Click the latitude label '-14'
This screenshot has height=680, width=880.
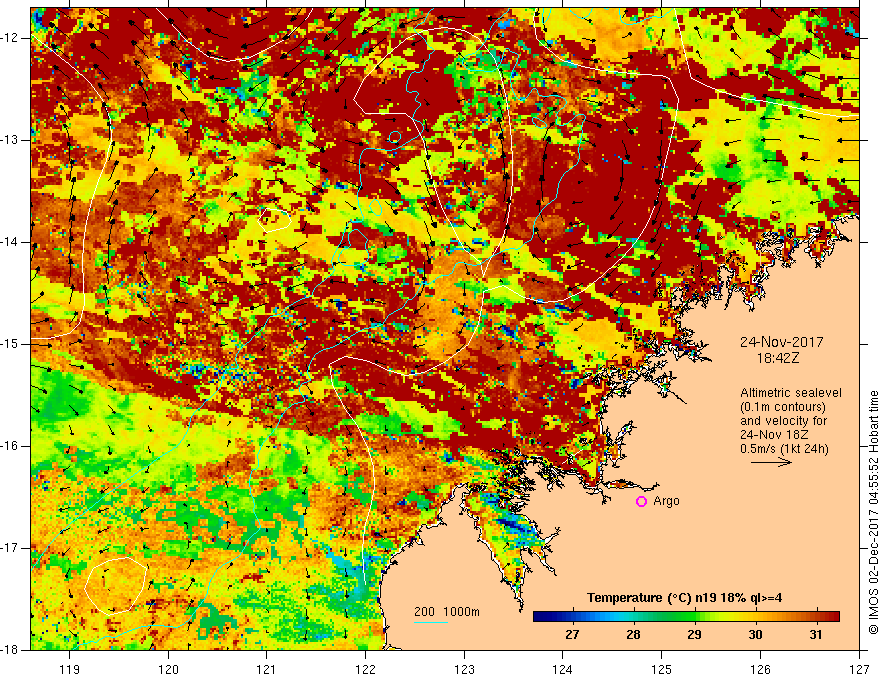(10, 242)
